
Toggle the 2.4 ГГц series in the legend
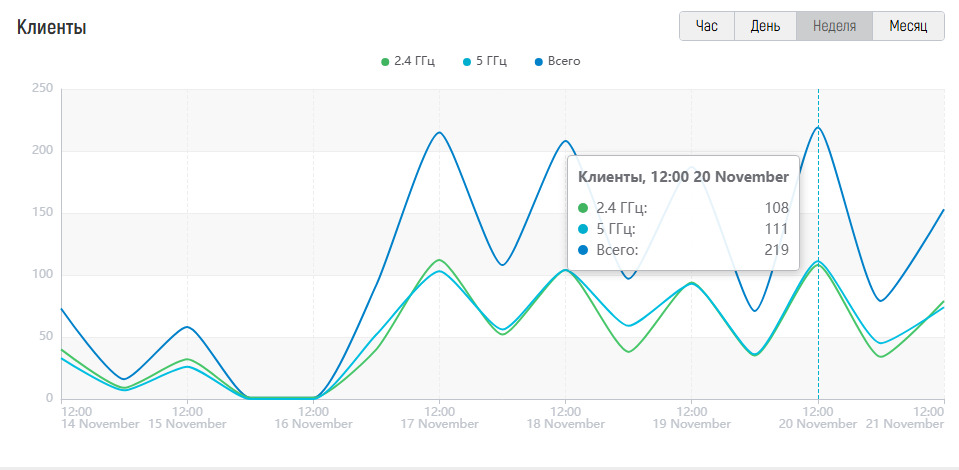(x=408, y=62)
